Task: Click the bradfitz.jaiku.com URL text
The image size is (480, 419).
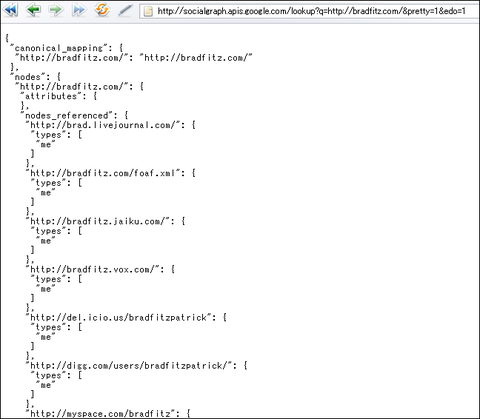Action: click(x=98, y=221)
